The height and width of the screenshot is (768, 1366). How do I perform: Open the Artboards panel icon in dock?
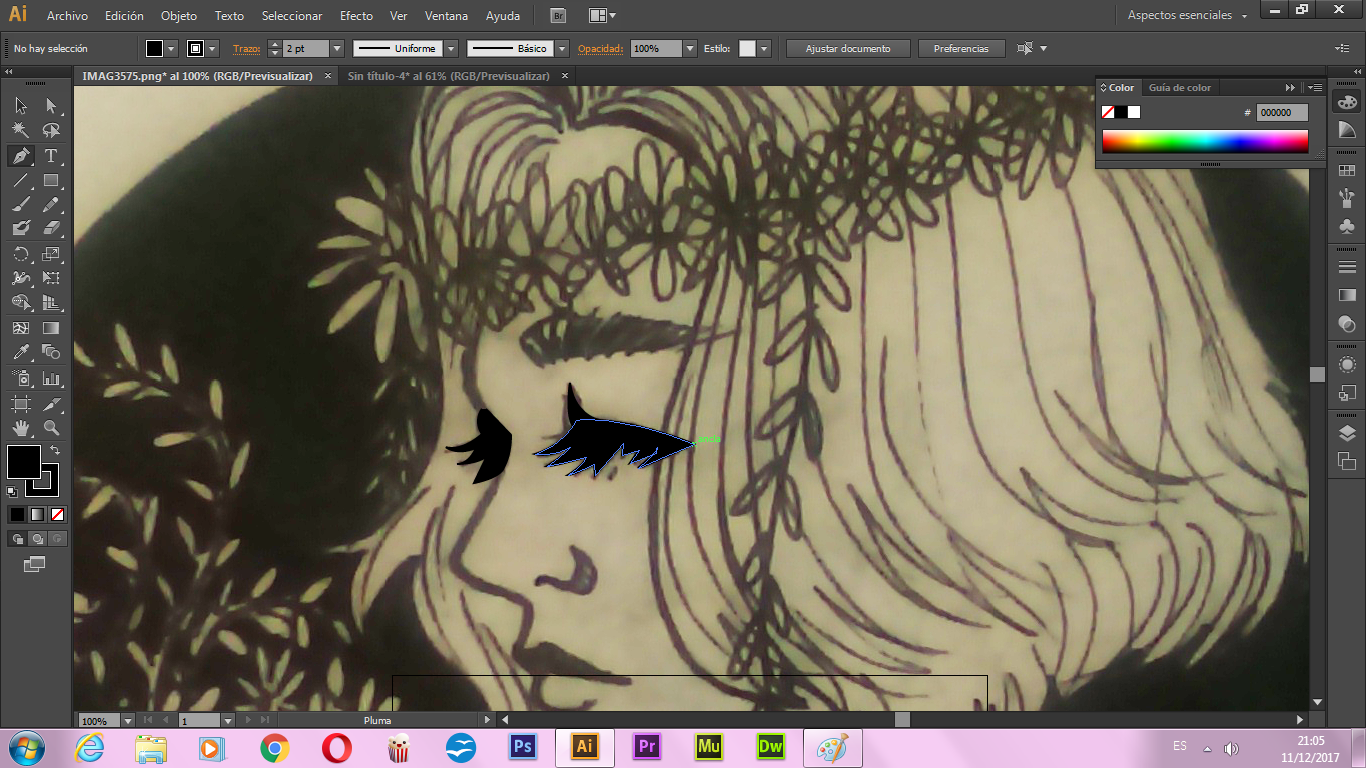(x=1346, y=461)
